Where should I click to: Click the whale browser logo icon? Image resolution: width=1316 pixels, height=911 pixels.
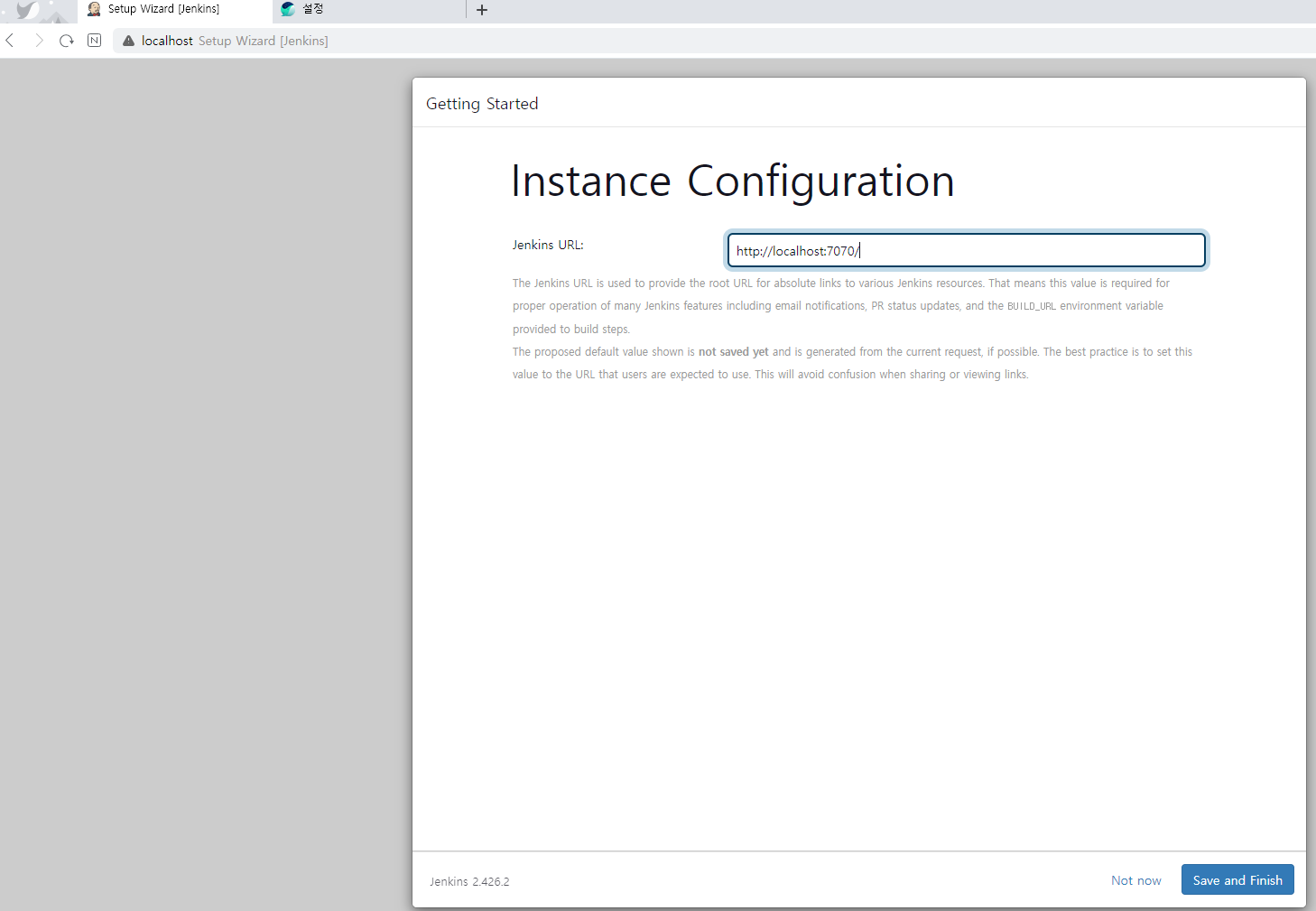coord(28,11)
